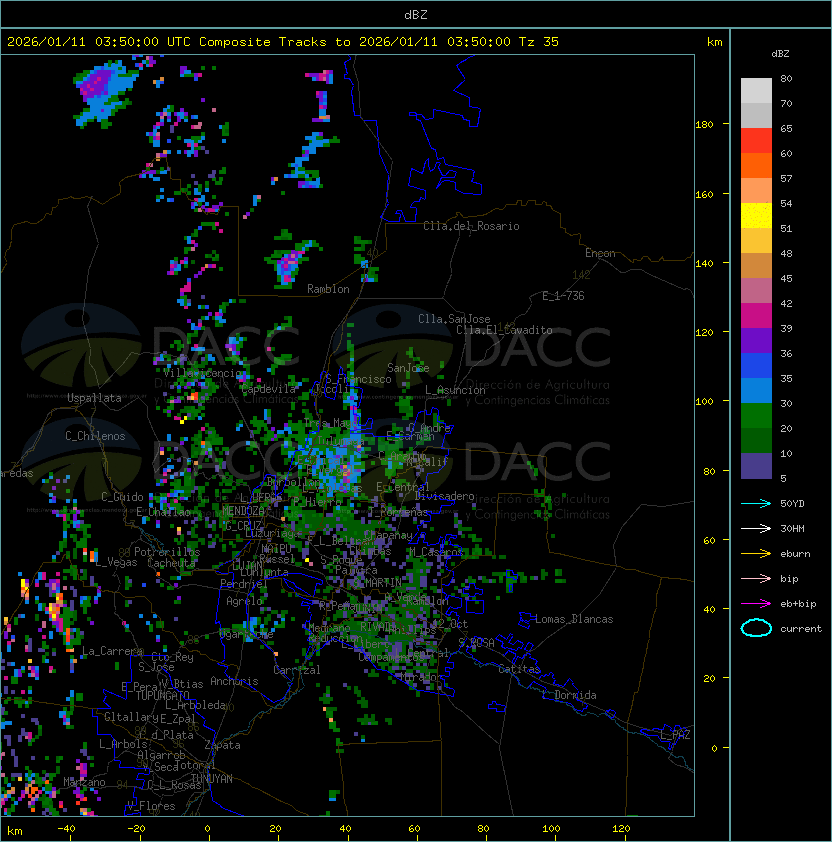
Task: Click the 'V_Flores' map label
Action: click(x=151, y=806)
